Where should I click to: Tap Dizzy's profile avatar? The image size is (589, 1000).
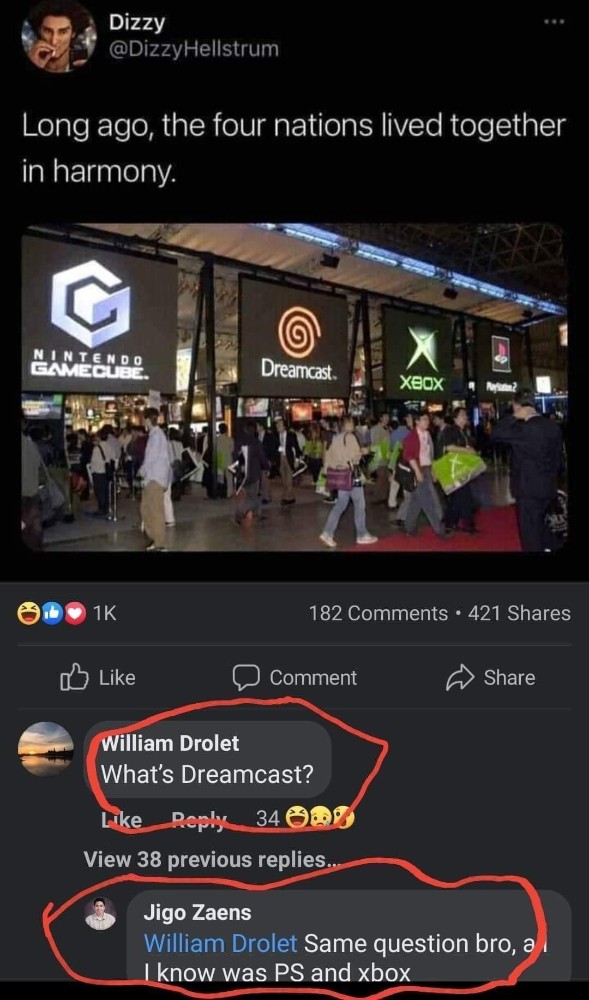pyautogui.click(x=58, y=36)
